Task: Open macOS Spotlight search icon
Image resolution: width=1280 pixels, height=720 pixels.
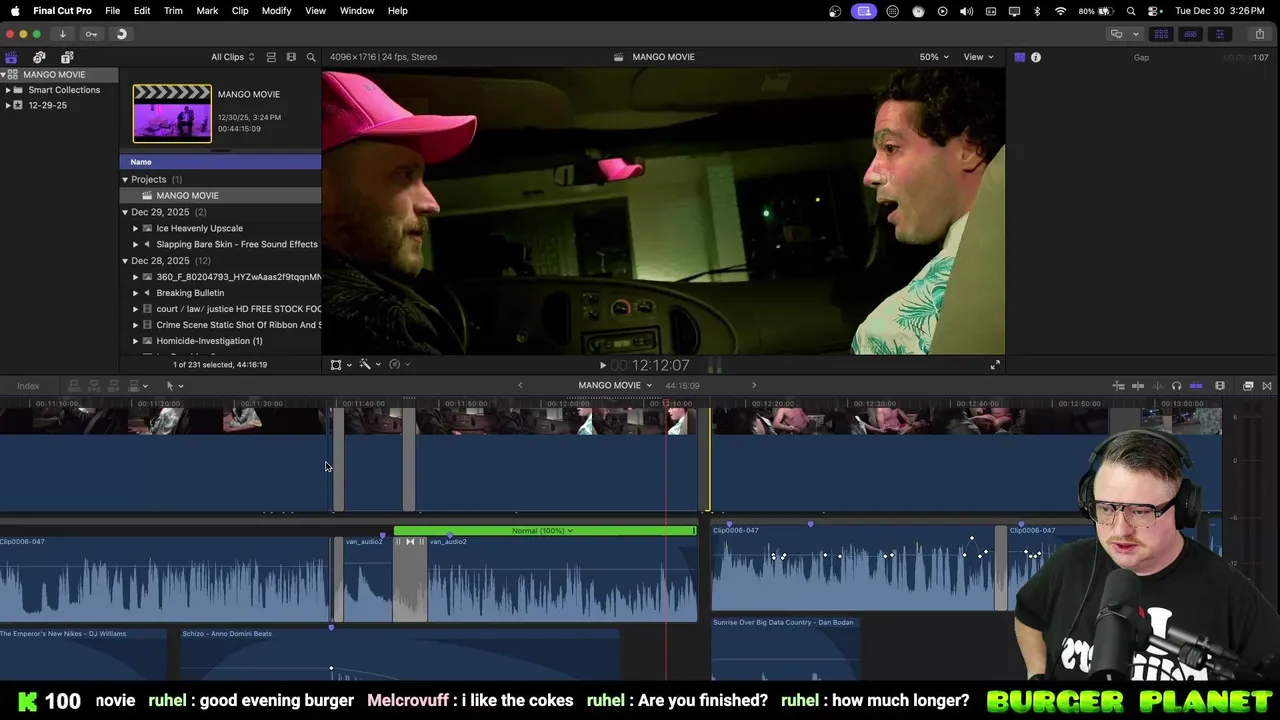Action: [x=1131, y=11]
